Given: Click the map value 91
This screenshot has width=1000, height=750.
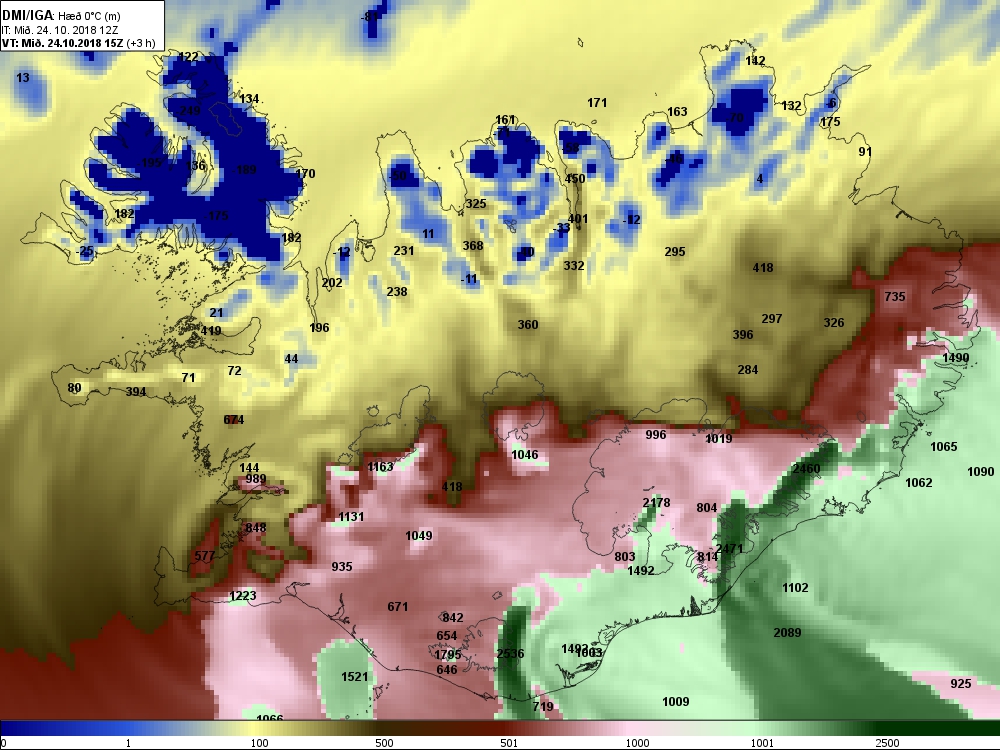Looking at the screenshot, I should coord(865,152).
